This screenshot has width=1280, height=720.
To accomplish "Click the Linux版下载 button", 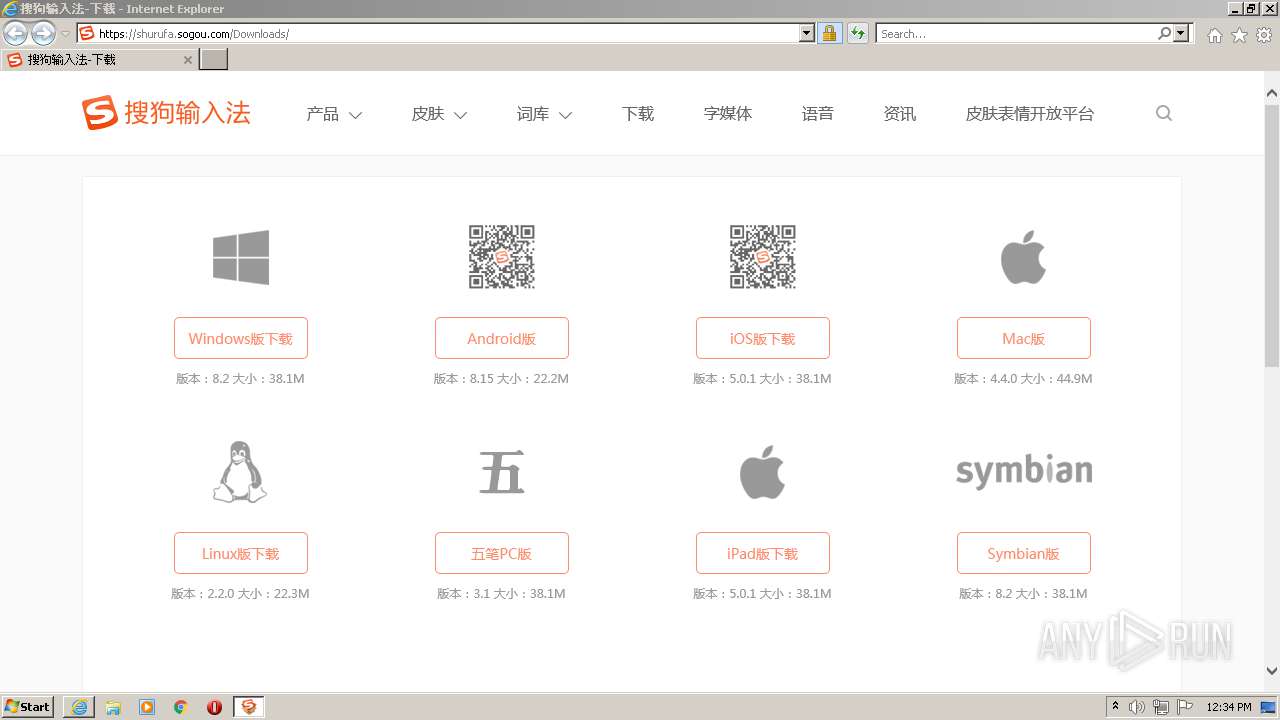I will tap(241, 553).
